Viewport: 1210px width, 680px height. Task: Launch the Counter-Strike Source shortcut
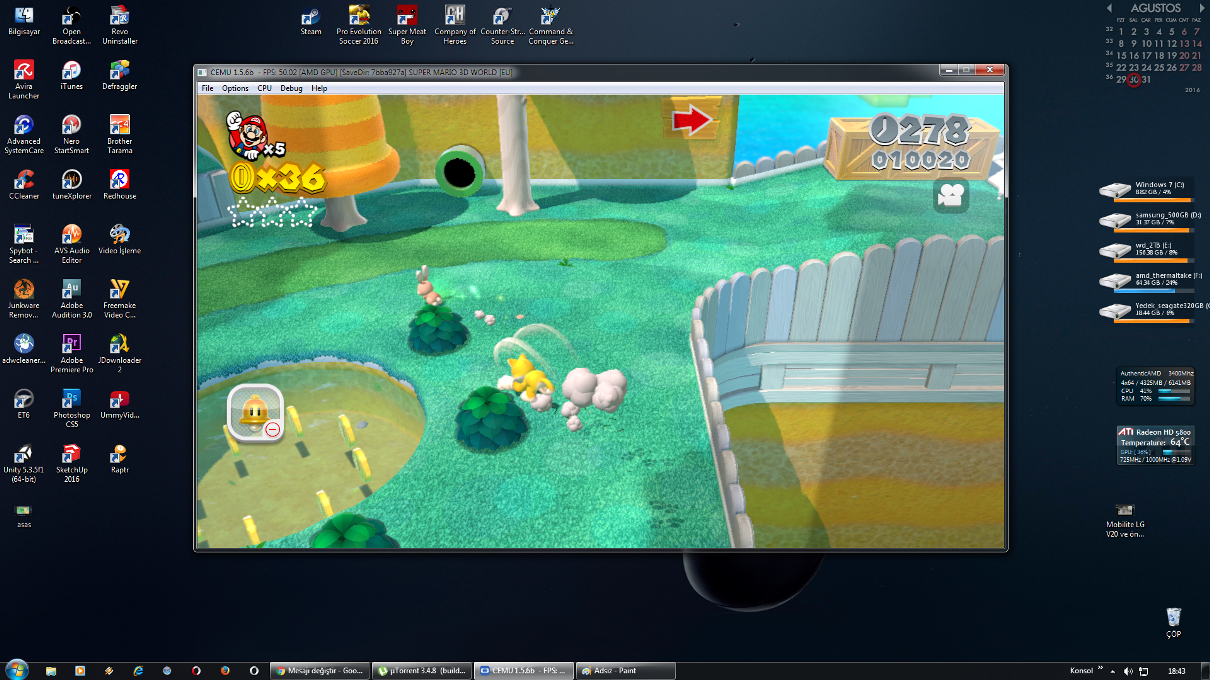pyautogui.click(x=503, y=25)
